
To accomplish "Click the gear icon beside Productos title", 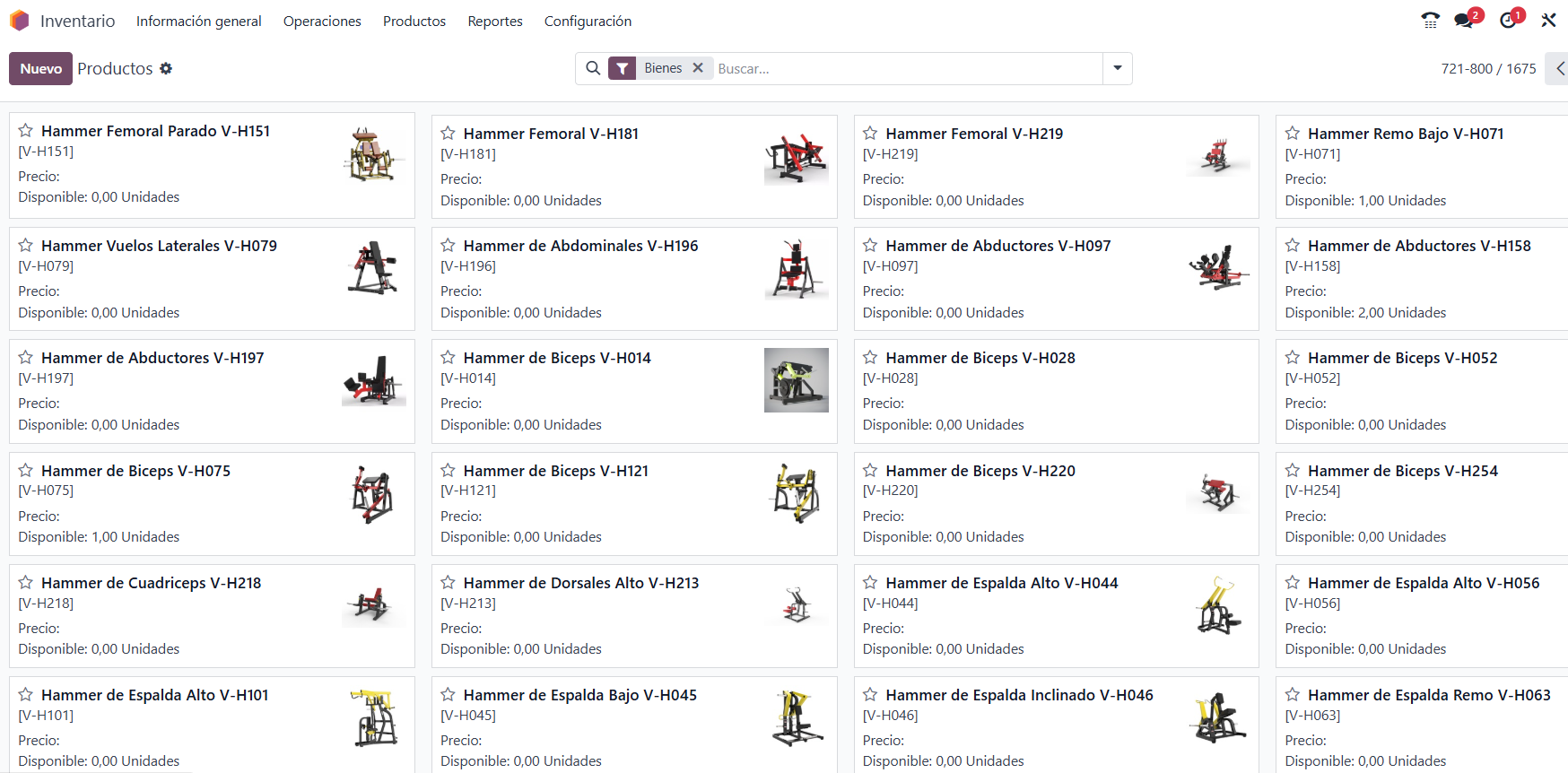I will 166,69.
